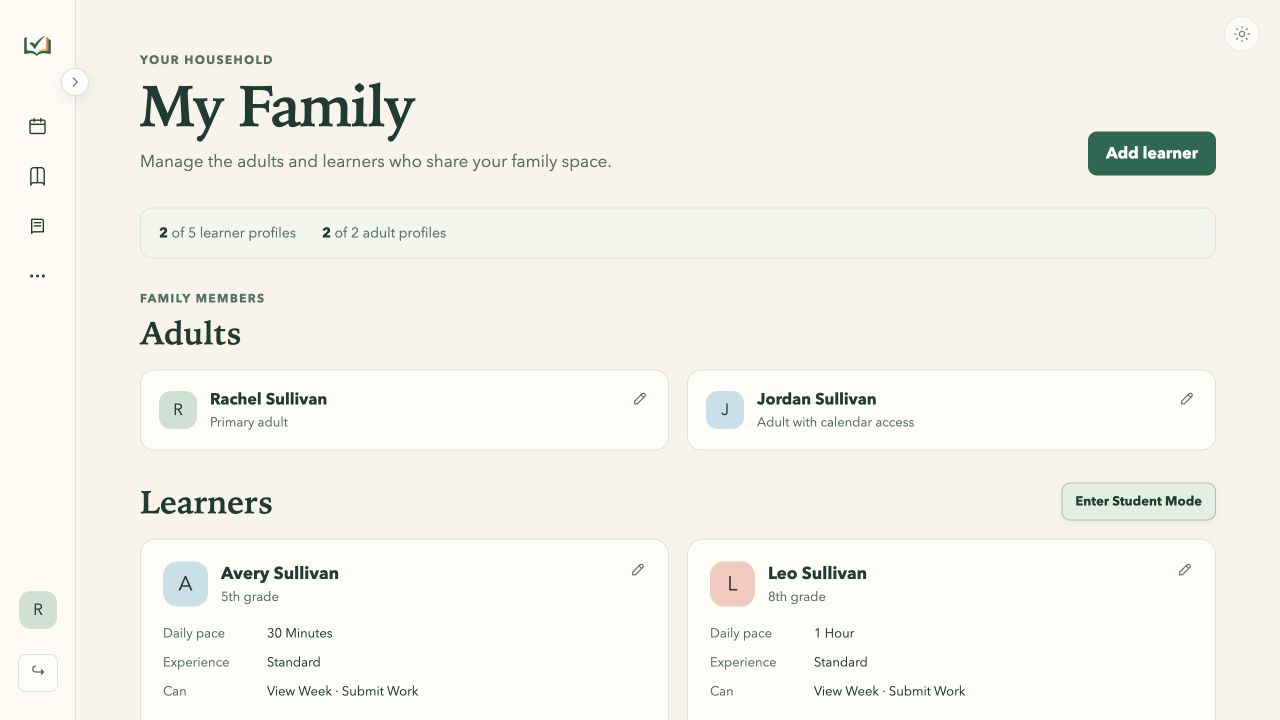Image resolution: width=1280 pixels, height=720 pixels.
Task: Select Avery Sullivan's A avatar
Action: pos(185,584)
